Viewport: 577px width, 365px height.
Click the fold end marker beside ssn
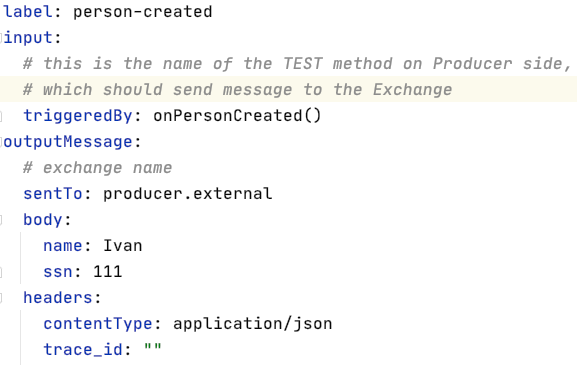pos(1,272)
